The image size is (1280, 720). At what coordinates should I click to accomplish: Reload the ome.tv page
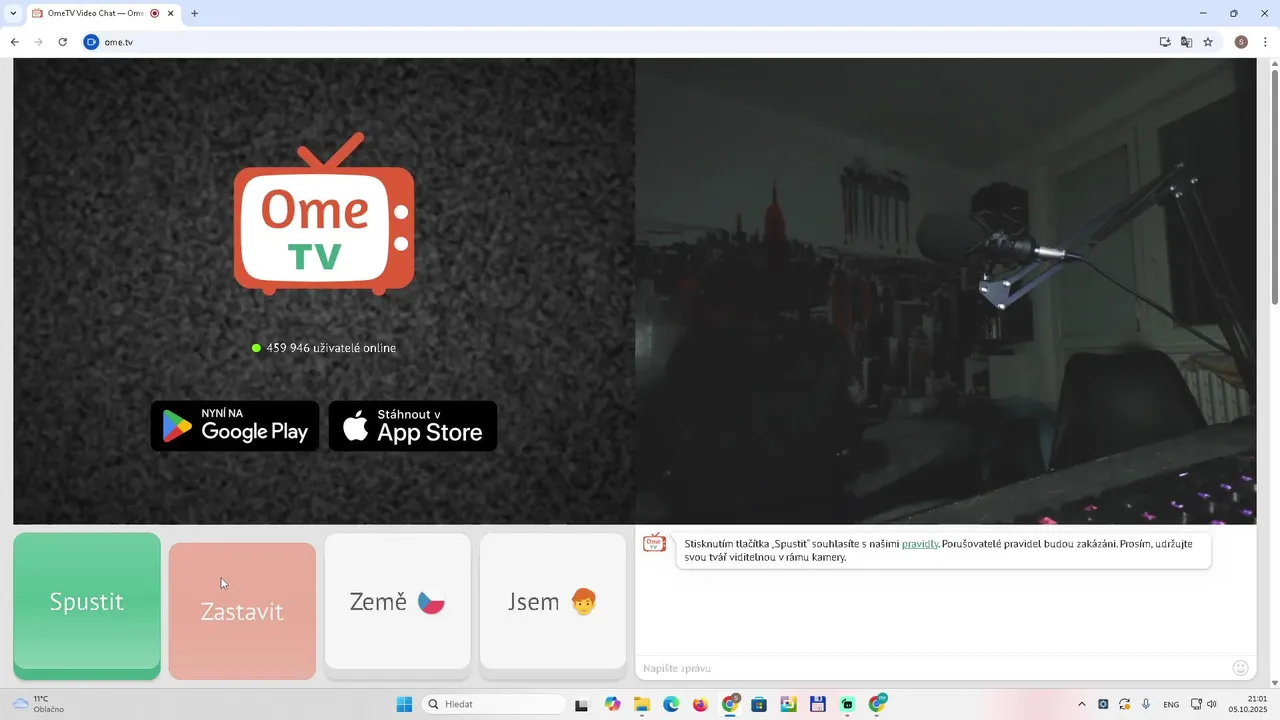62,42
